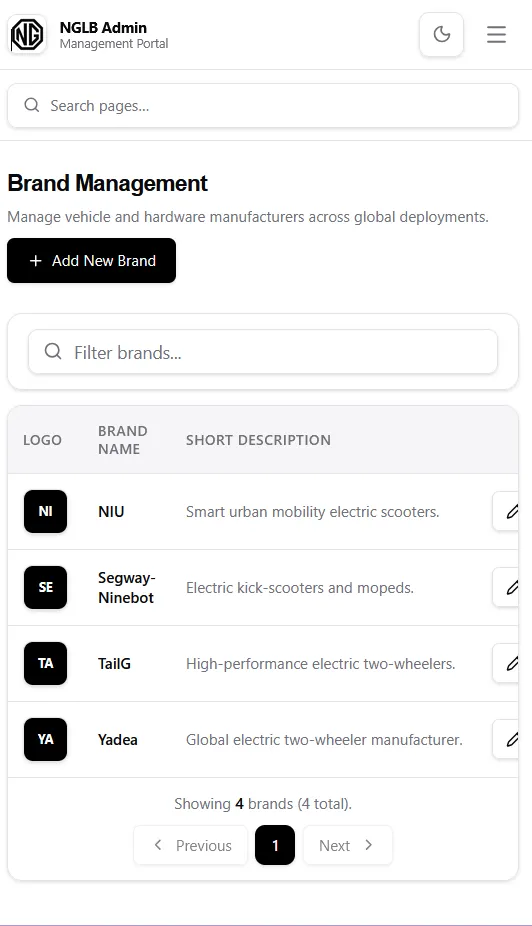Click the Search pages input field
This screenshot has width=532, height=926.
point(263,106)
